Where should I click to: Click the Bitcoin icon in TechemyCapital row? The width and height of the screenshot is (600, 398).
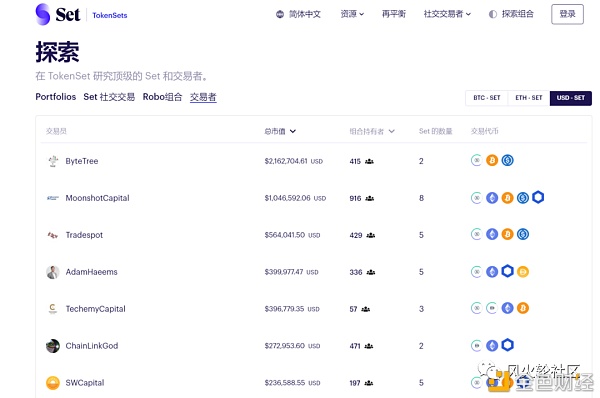pyautogui.click(x=523, y=308)
